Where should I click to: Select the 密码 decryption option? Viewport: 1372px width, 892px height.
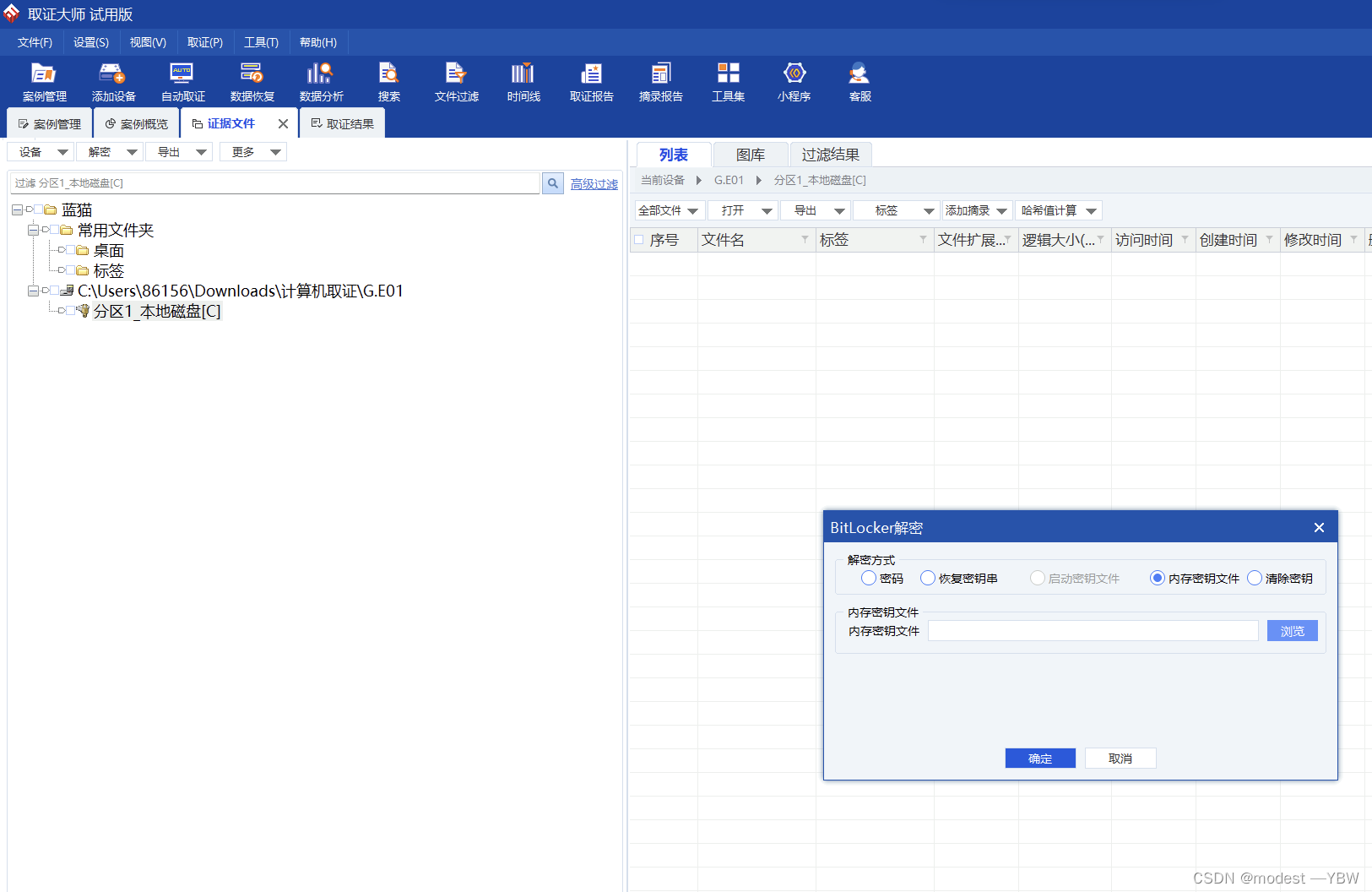(869, 578)
